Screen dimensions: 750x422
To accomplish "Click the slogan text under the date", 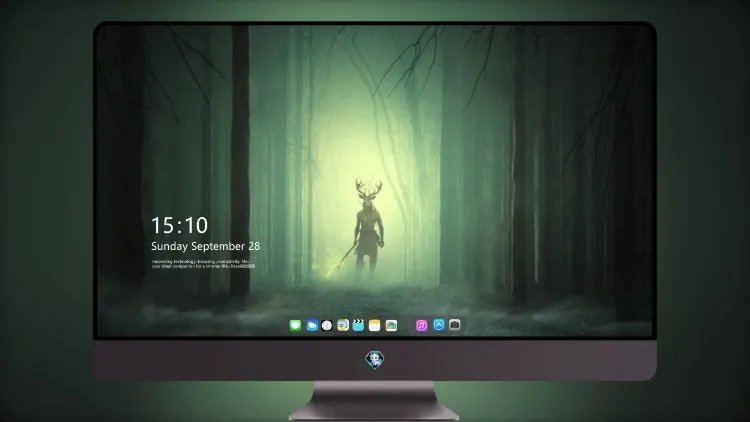I will pos(203,264).
